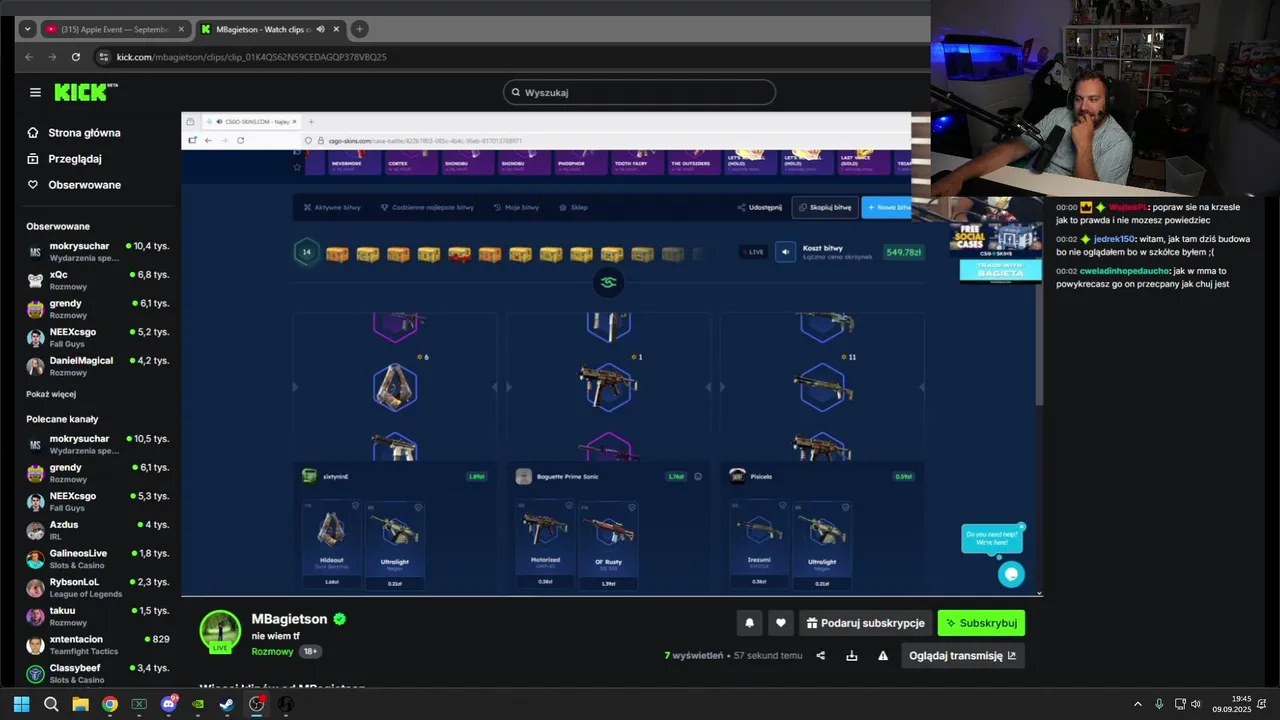
Task: Click Podaruj subskrypcje button
Action: click(x=866, y=623)
